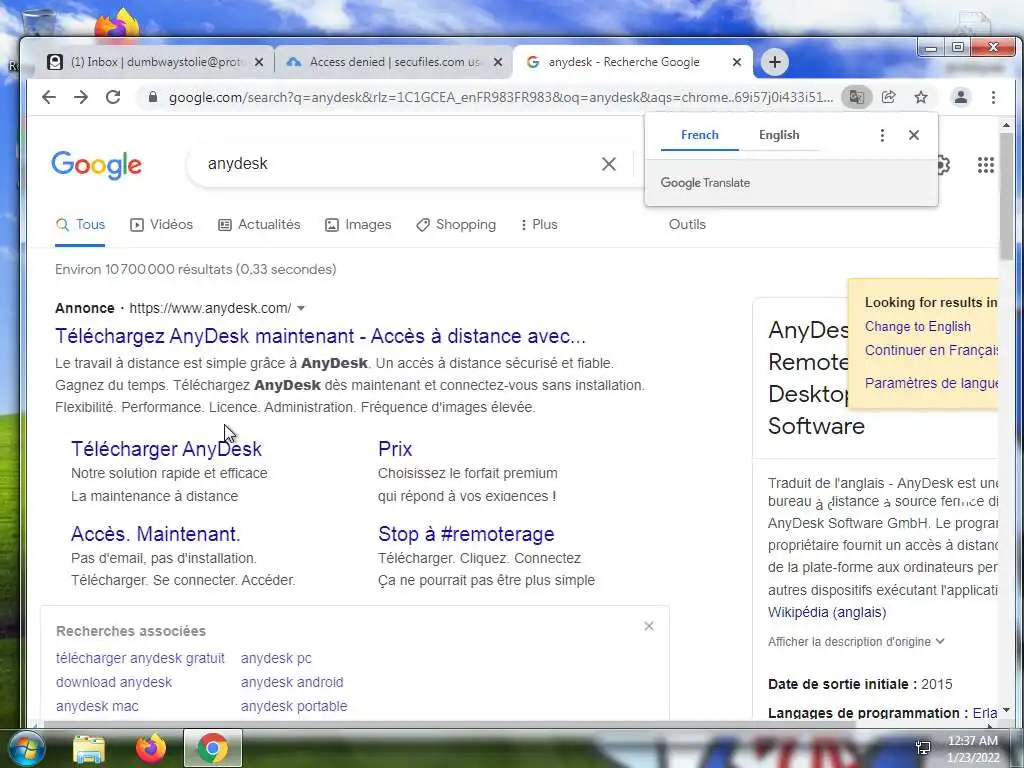
Task: Open the Windows Start button
Action: 26,748
